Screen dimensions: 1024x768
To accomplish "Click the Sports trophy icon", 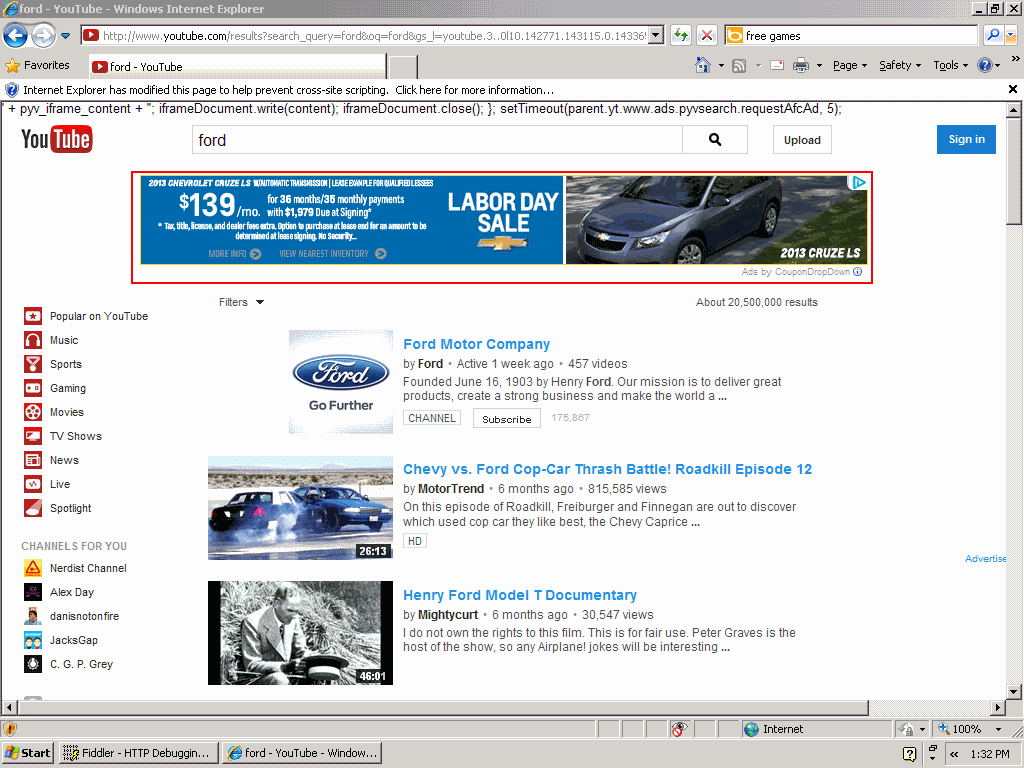I will click(x=33, y=364).
